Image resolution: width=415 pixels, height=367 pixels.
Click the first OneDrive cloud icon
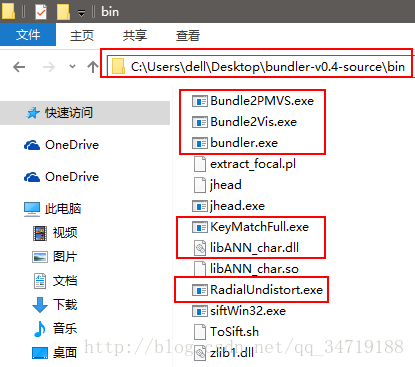pos(32,145)
